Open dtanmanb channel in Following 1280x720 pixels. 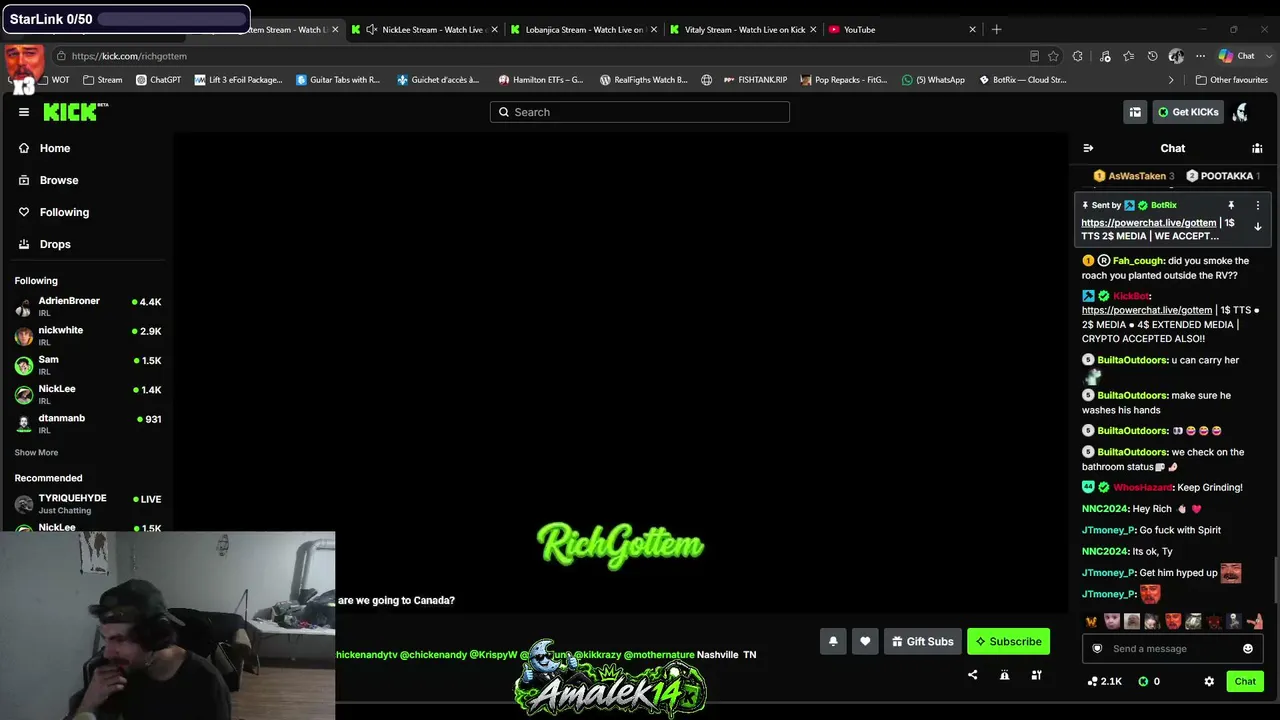click(x=88, y=423)
